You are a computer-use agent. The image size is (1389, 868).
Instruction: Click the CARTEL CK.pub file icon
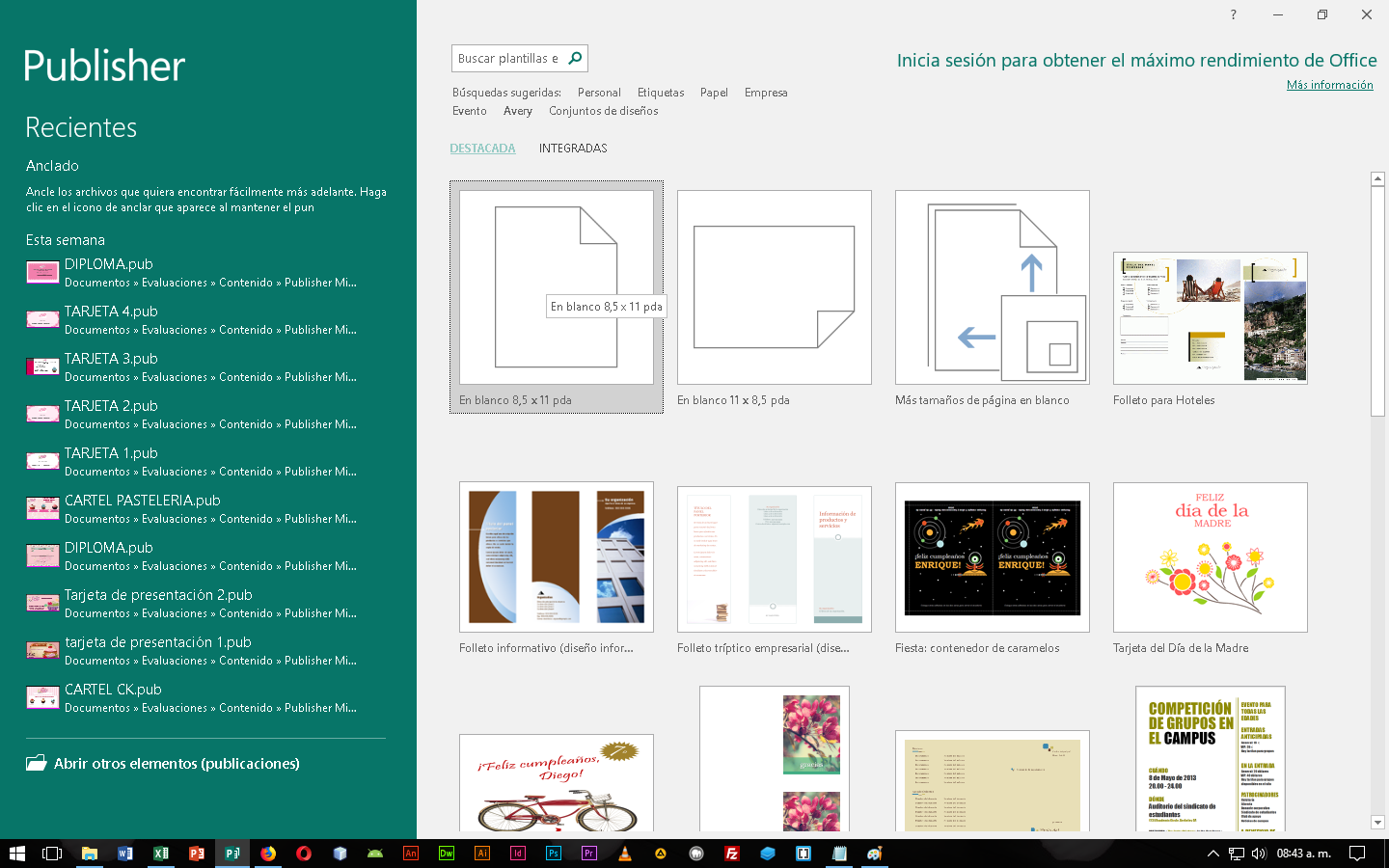pos(42,697)
